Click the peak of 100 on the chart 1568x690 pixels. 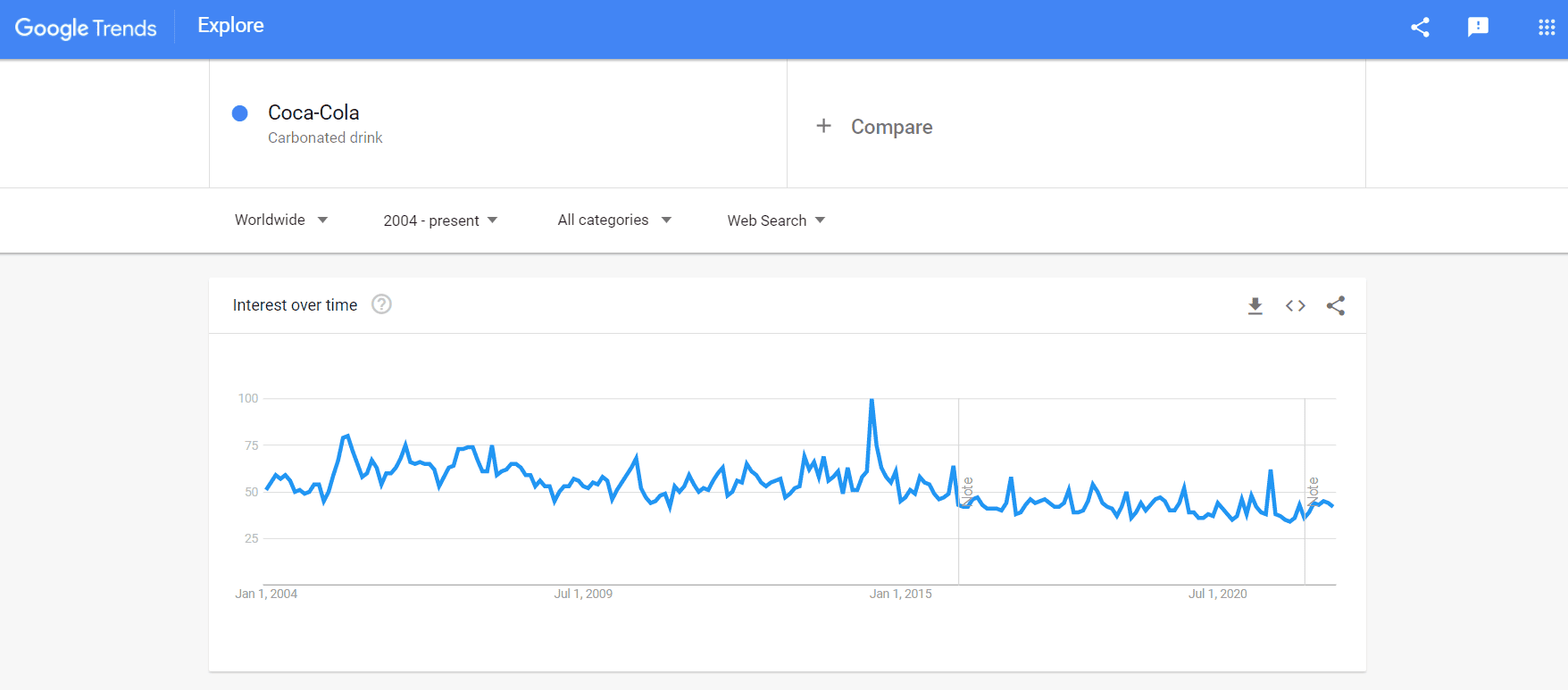[872, 401]
